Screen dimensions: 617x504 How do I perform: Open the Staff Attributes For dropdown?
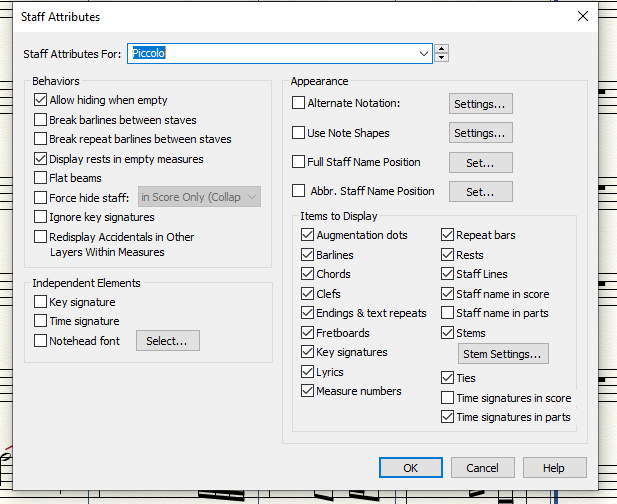click(x=424, y=53)
